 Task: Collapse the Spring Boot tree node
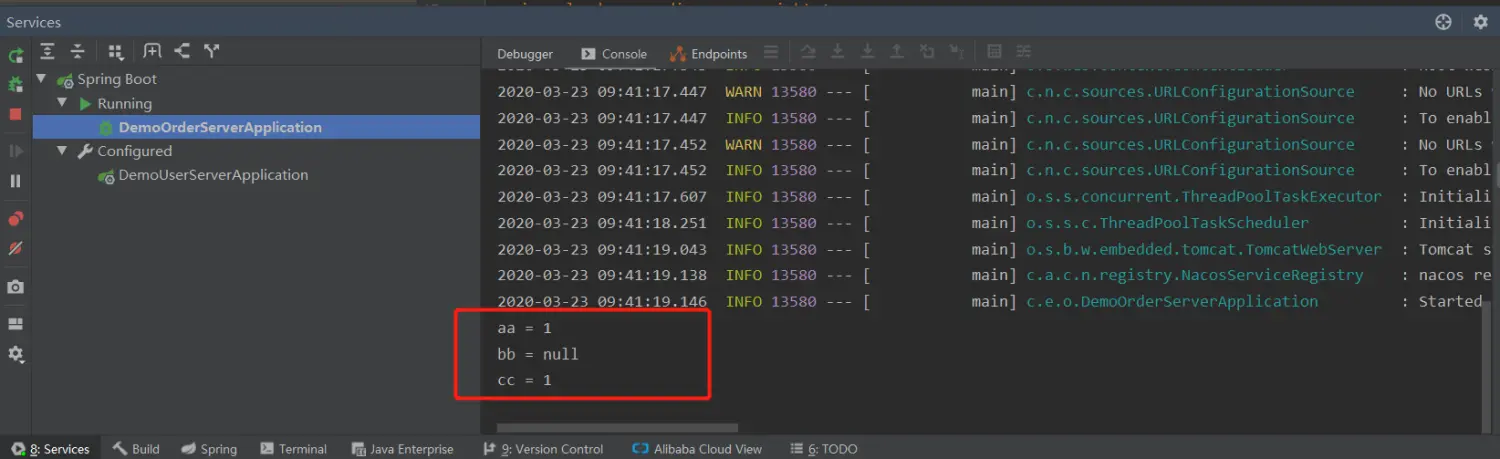pyautogui.click(x=42, y=79)
